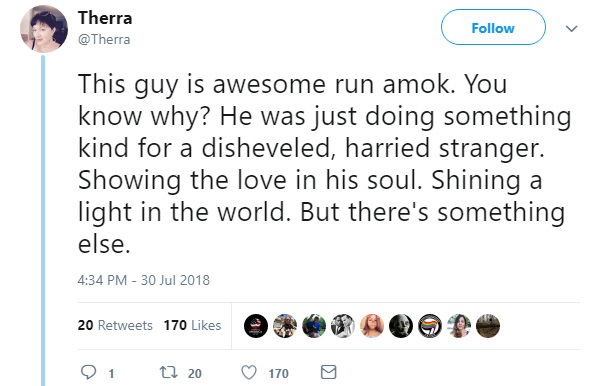This screenshot has width=608, height=386.
Task: Click the black-and-white photo liker avatar
Action: (343, 326)
